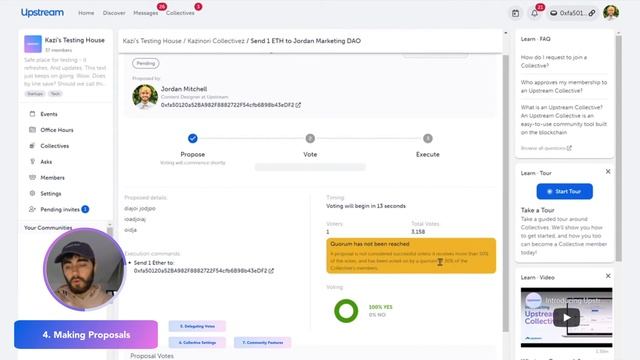Viewport: 640px width, 360px height.
Task: Click Jordan Mitchell's profile photo
Action: click(x=145, y=97)
